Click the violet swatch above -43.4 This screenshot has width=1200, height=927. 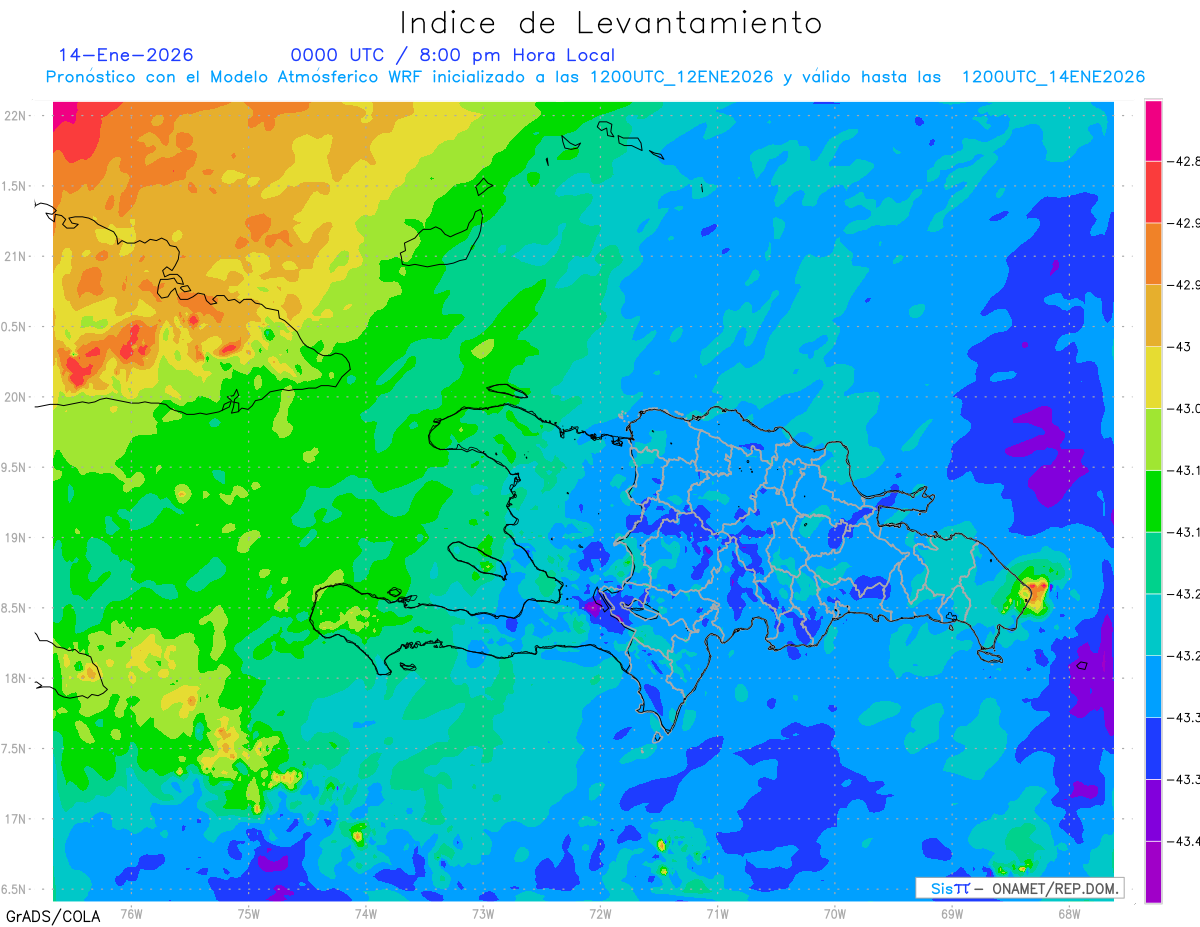[1153, 810]
